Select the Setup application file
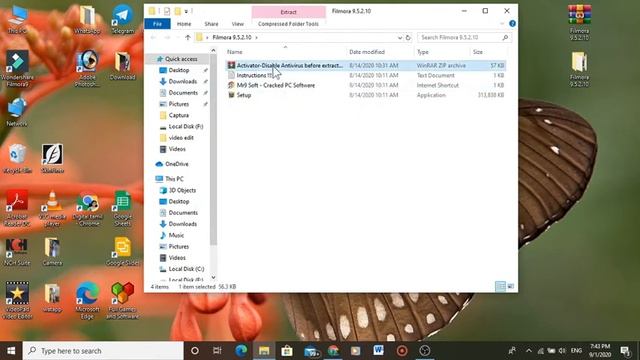This screenshot has height=360, width=640. [366, 95]
